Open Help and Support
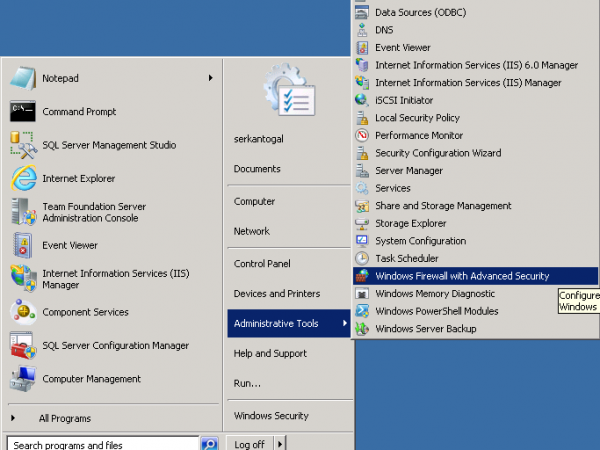This screenshot has height=450, width=600. (270, 353)
